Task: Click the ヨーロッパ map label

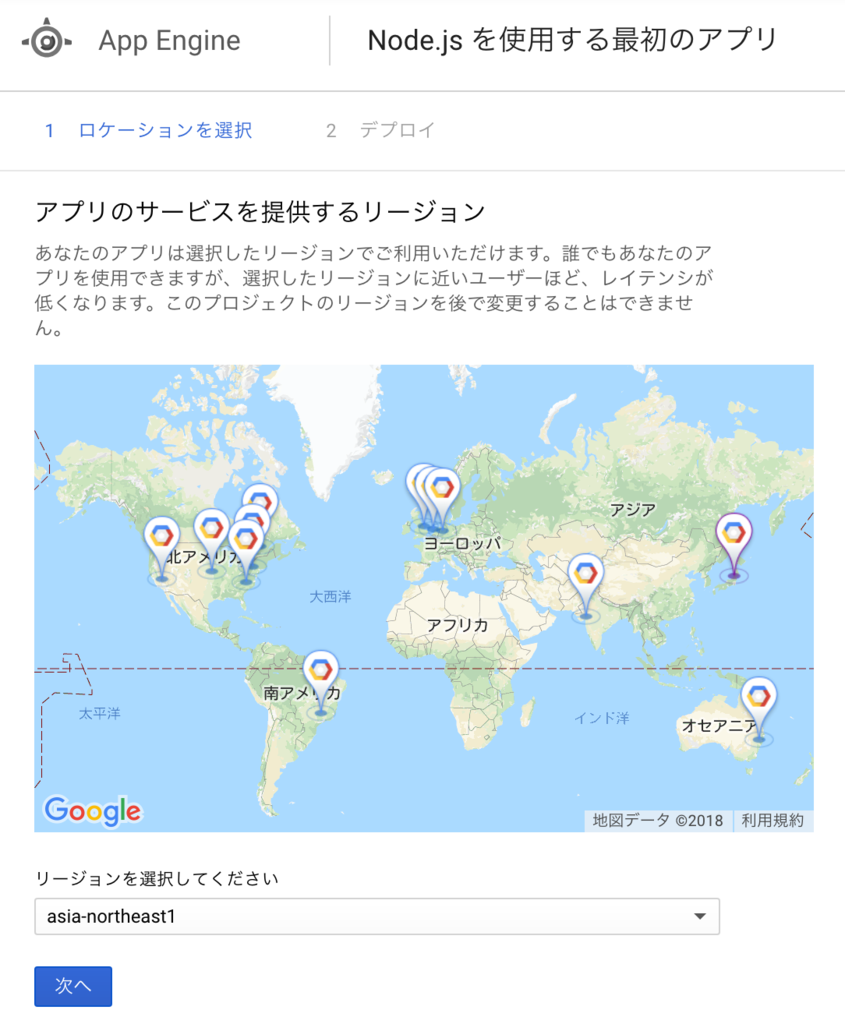Action: coord(462,543)
